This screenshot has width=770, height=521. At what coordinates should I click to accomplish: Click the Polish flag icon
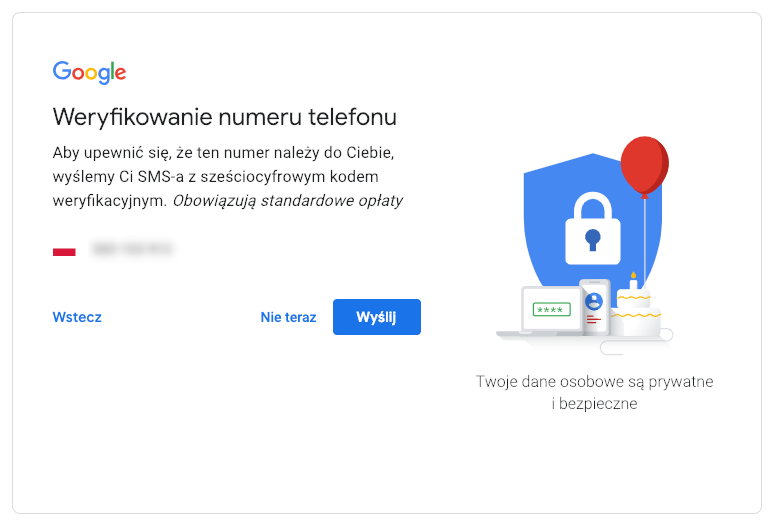64,250
